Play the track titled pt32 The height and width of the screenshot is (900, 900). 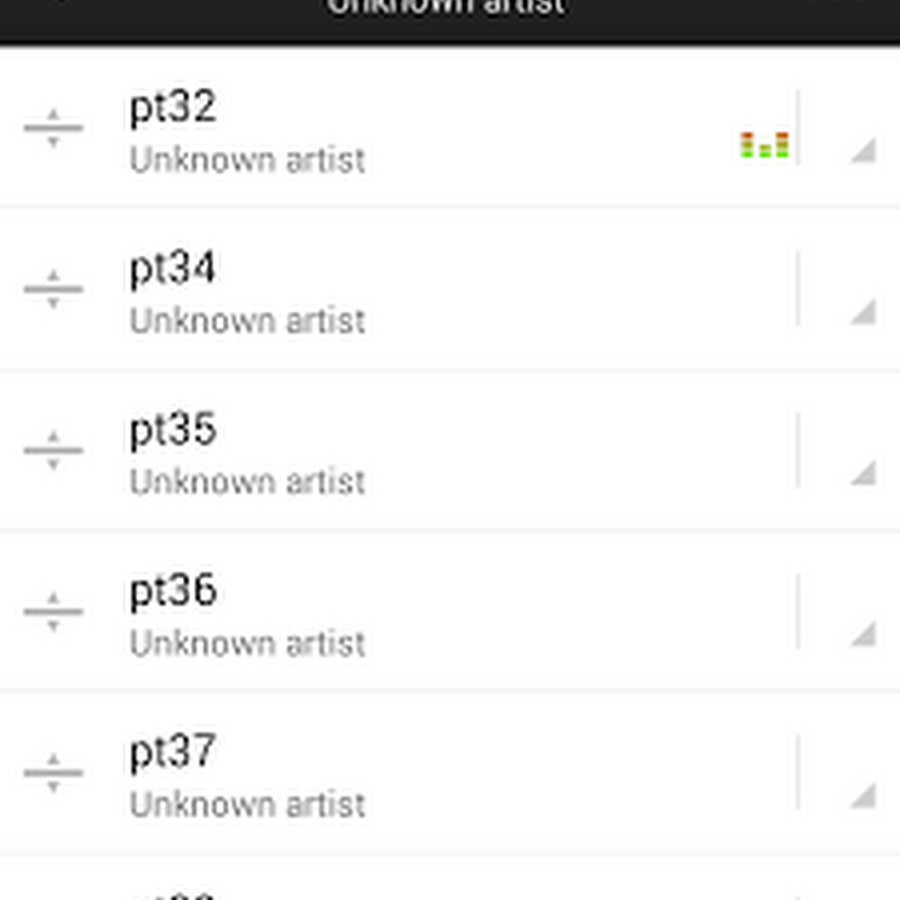[x=173, y=108]
